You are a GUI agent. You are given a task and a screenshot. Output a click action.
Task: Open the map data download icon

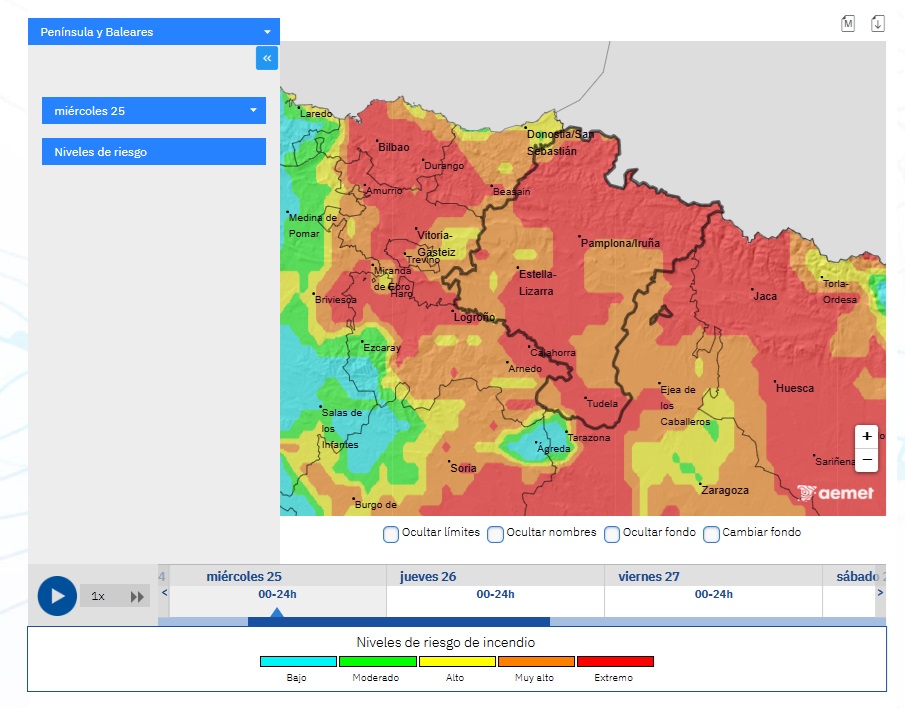pos(878,22)
